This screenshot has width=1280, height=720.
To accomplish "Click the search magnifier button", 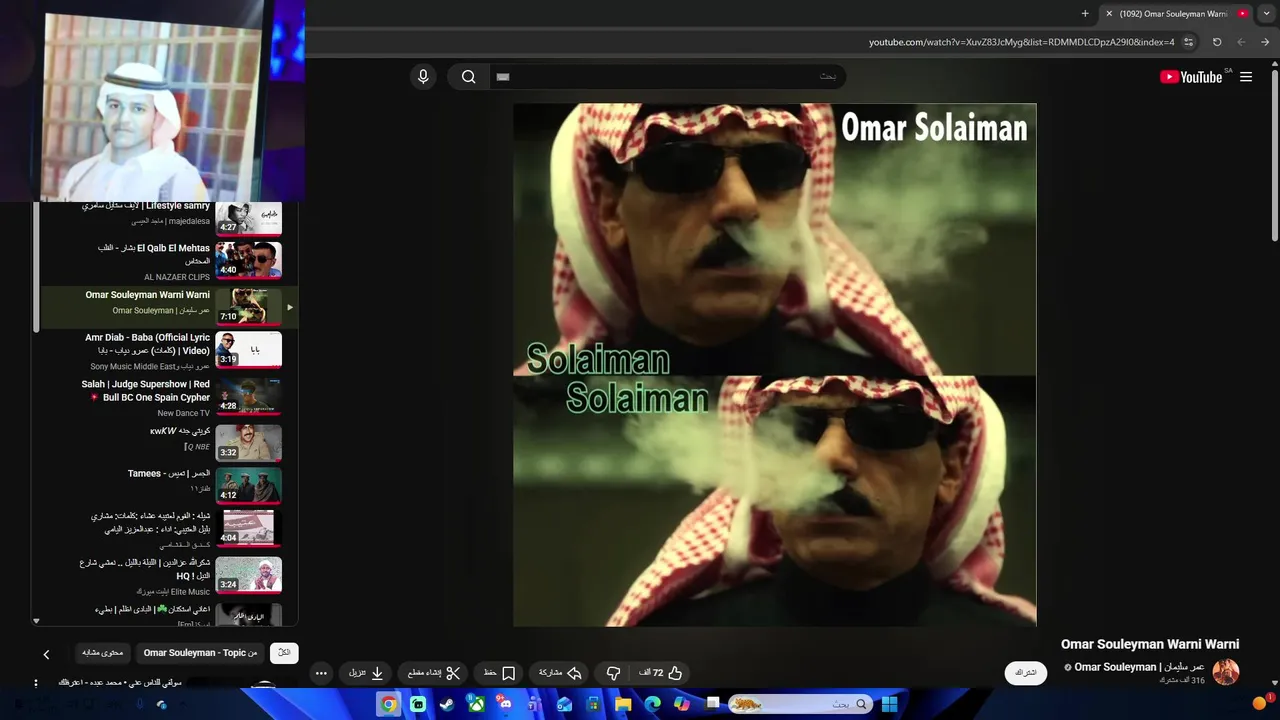I will coord(468,77).
